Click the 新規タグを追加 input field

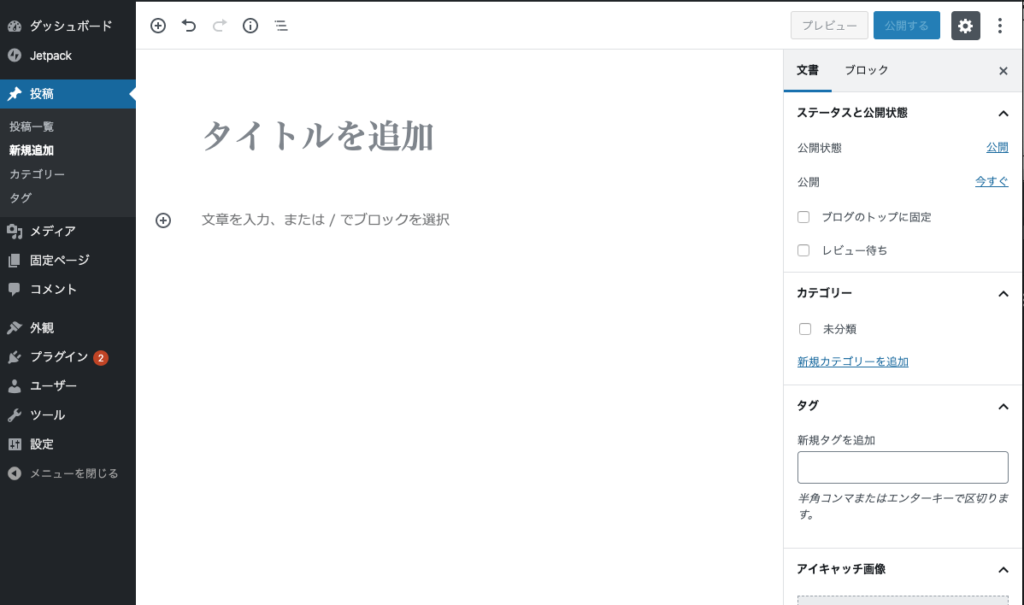902,468
